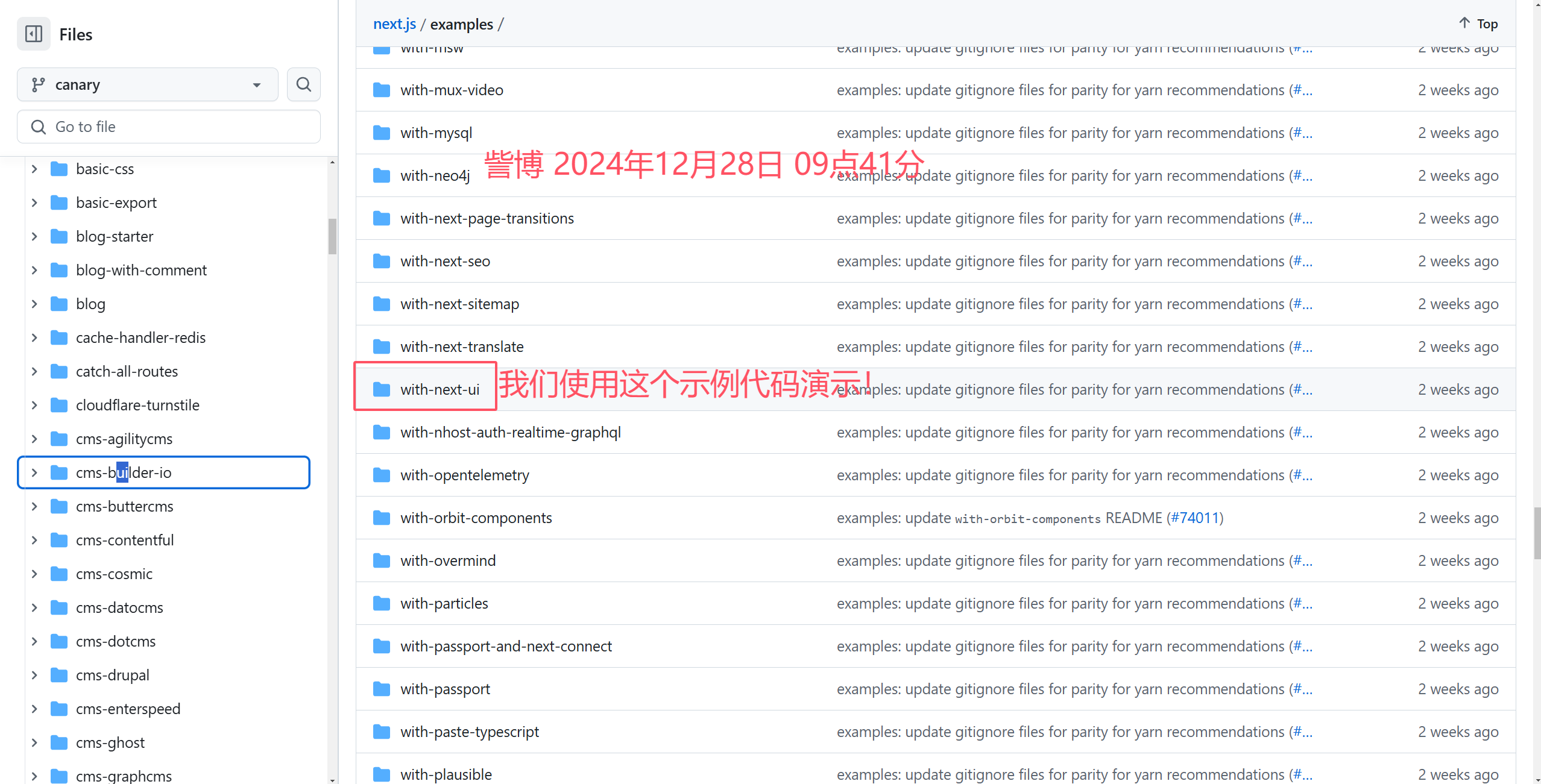This screenshot has width=1541, height=784.
Task: Open examples breadcrumb segment
Action: [461, 25]
